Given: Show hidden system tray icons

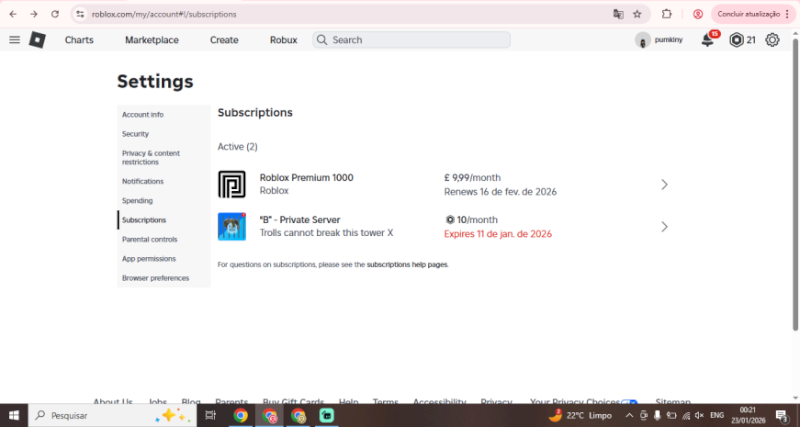Looking at the screenshot, I should [630, 415].
